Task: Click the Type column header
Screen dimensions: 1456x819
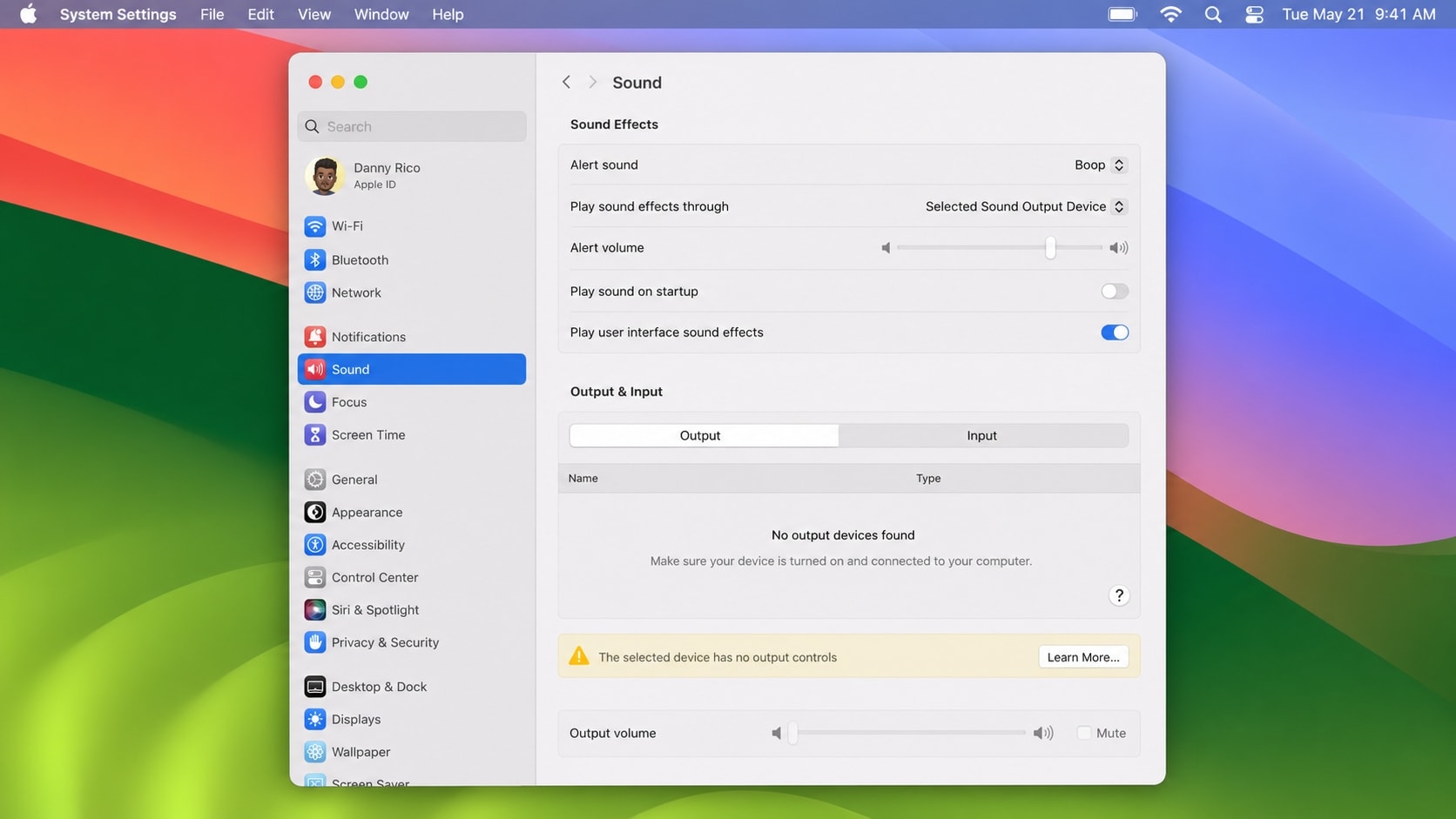Action: click(x=928, y=479)
